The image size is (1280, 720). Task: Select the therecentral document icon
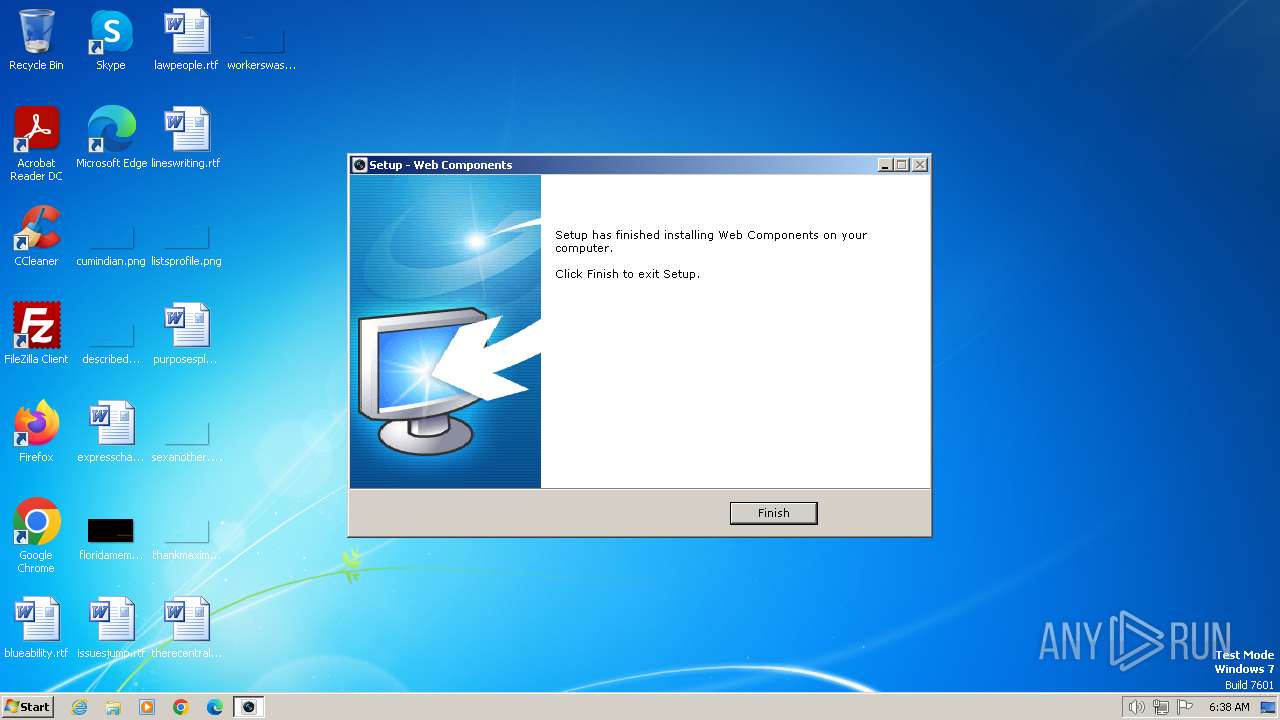tap(186, 628)
